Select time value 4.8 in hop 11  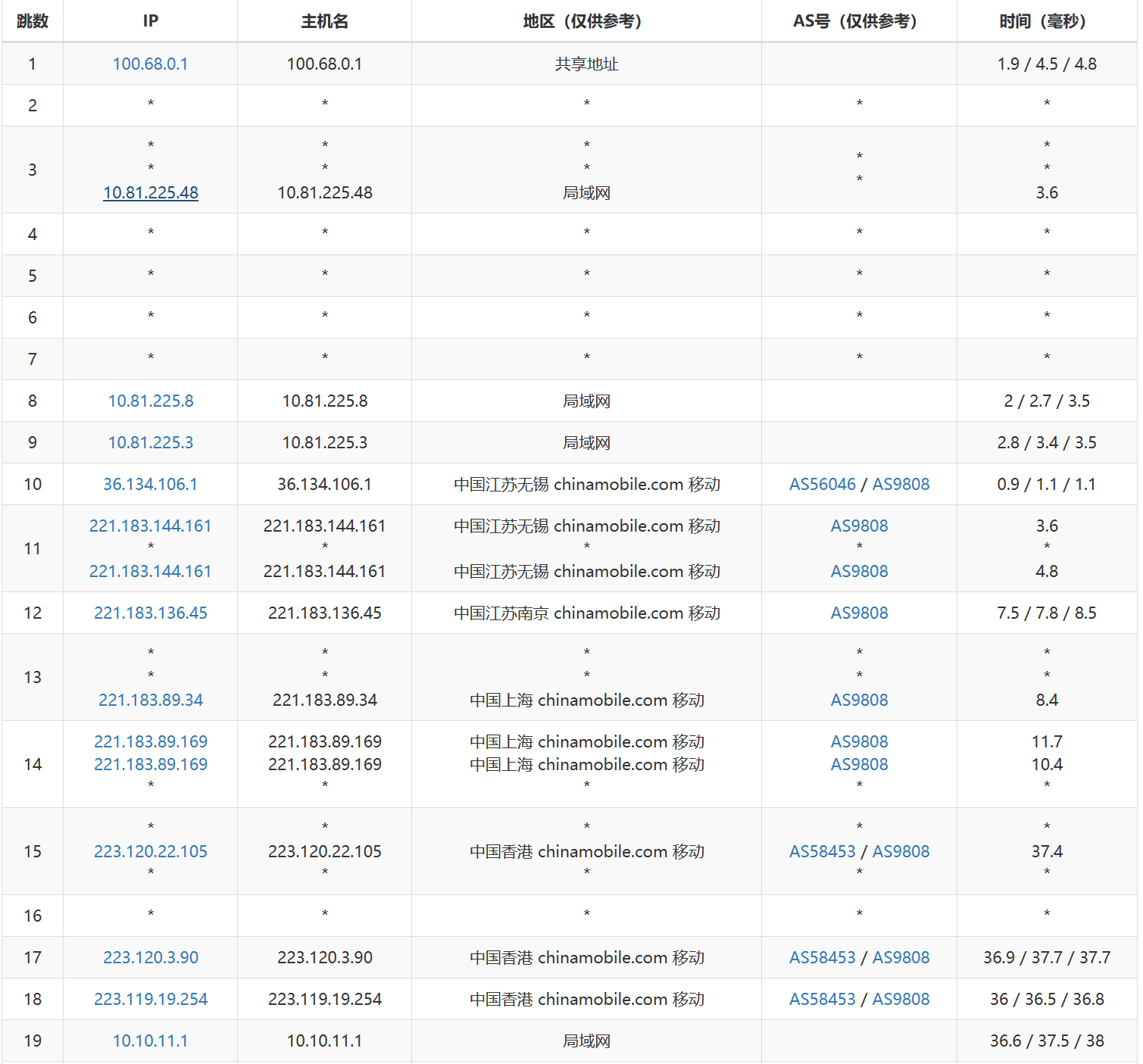[1047, 571]
